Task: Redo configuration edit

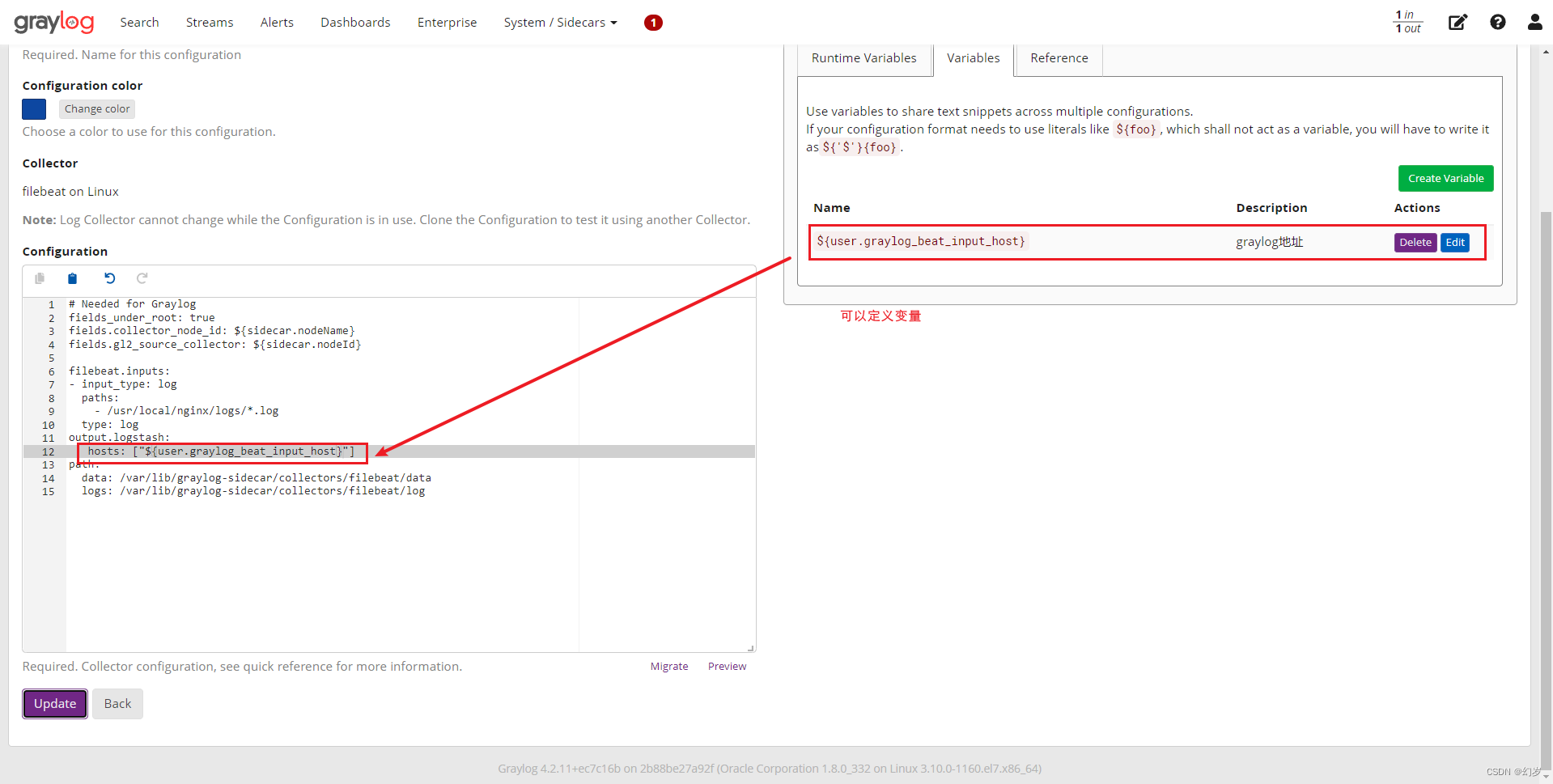Action: coord(142,278)
